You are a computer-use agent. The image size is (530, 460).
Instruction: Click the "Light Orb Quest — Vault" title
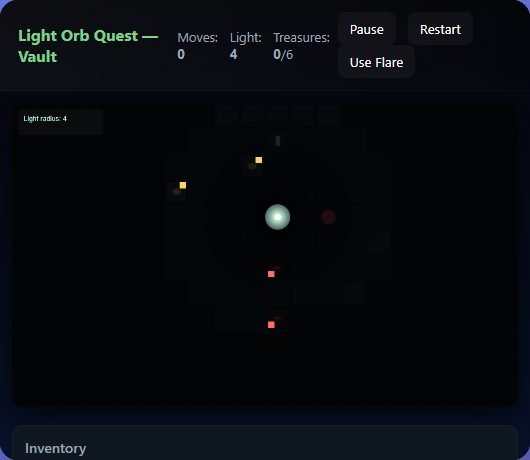(x=88, y=46)
